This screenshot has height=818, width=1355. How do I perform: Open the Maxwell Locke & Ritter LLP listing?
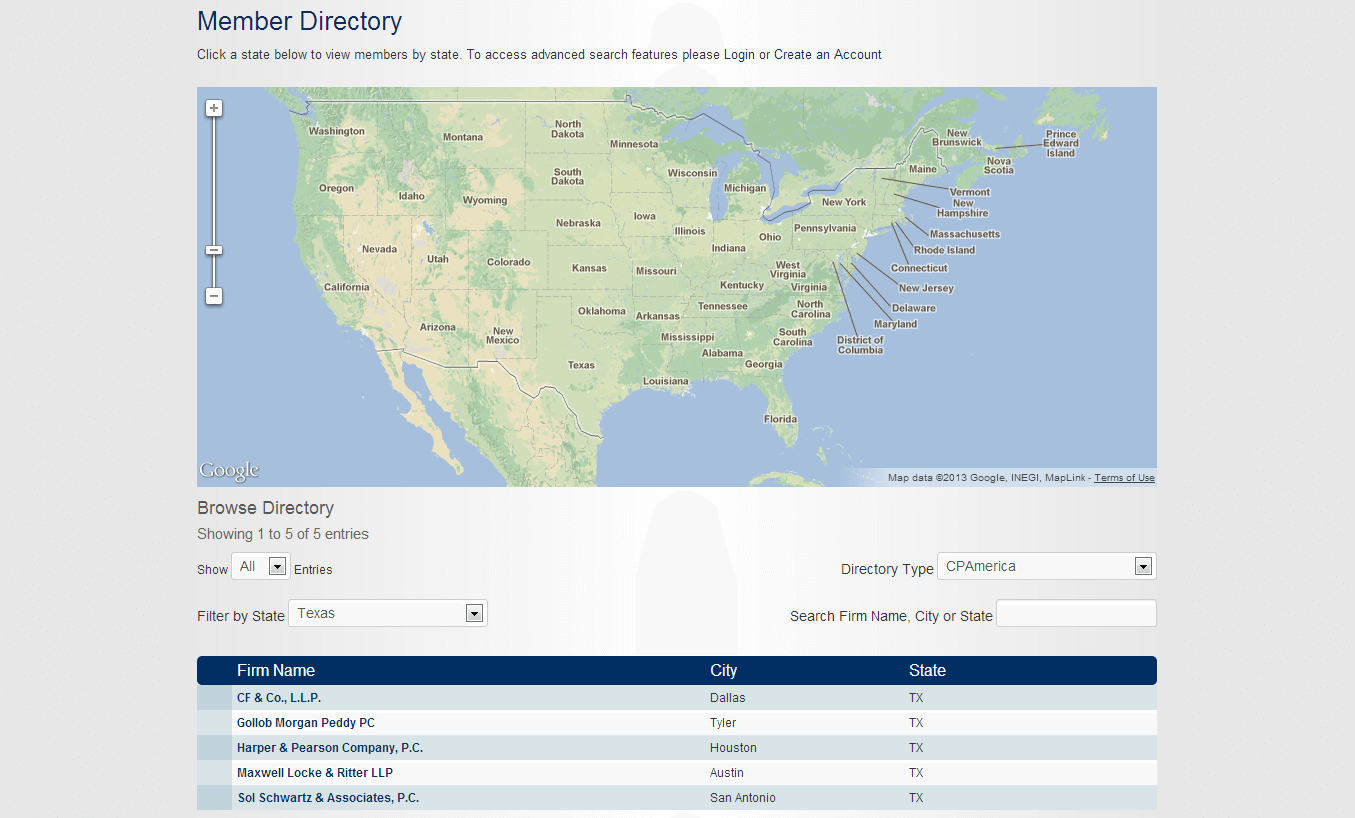tap(315, 772)
